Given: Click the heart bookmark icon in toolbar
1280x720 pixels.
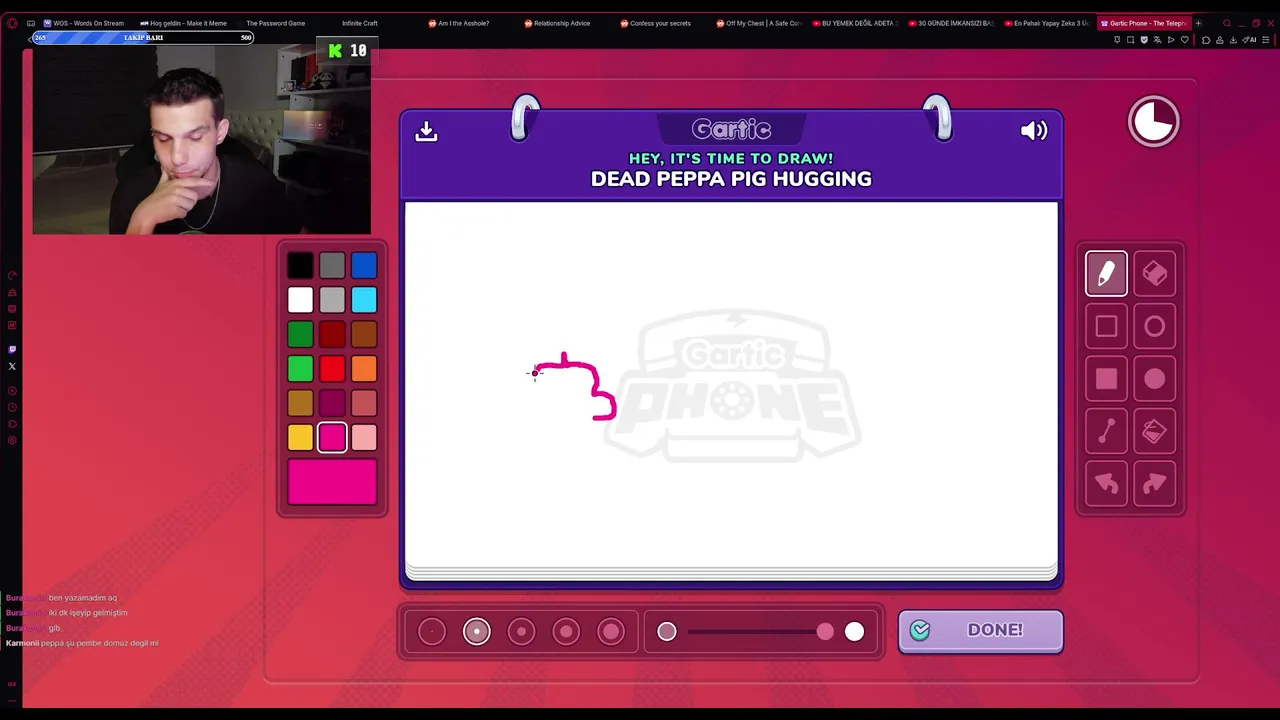Looking at the screenshot, I should [x=1185, y=40].
